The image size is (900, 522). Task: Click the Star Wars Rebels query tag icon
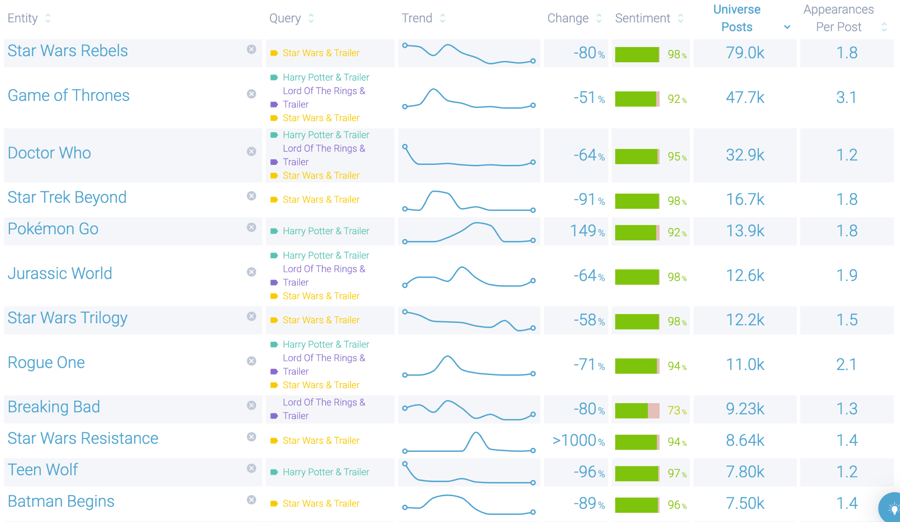tap(274, 53)
